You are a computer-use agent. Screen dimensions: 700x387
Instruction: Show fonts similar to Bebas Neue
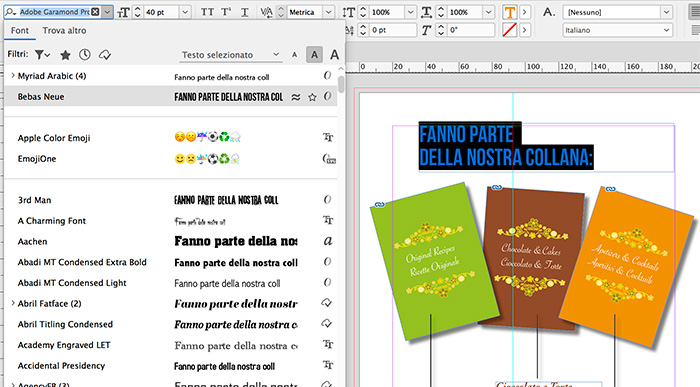point(296,97)
